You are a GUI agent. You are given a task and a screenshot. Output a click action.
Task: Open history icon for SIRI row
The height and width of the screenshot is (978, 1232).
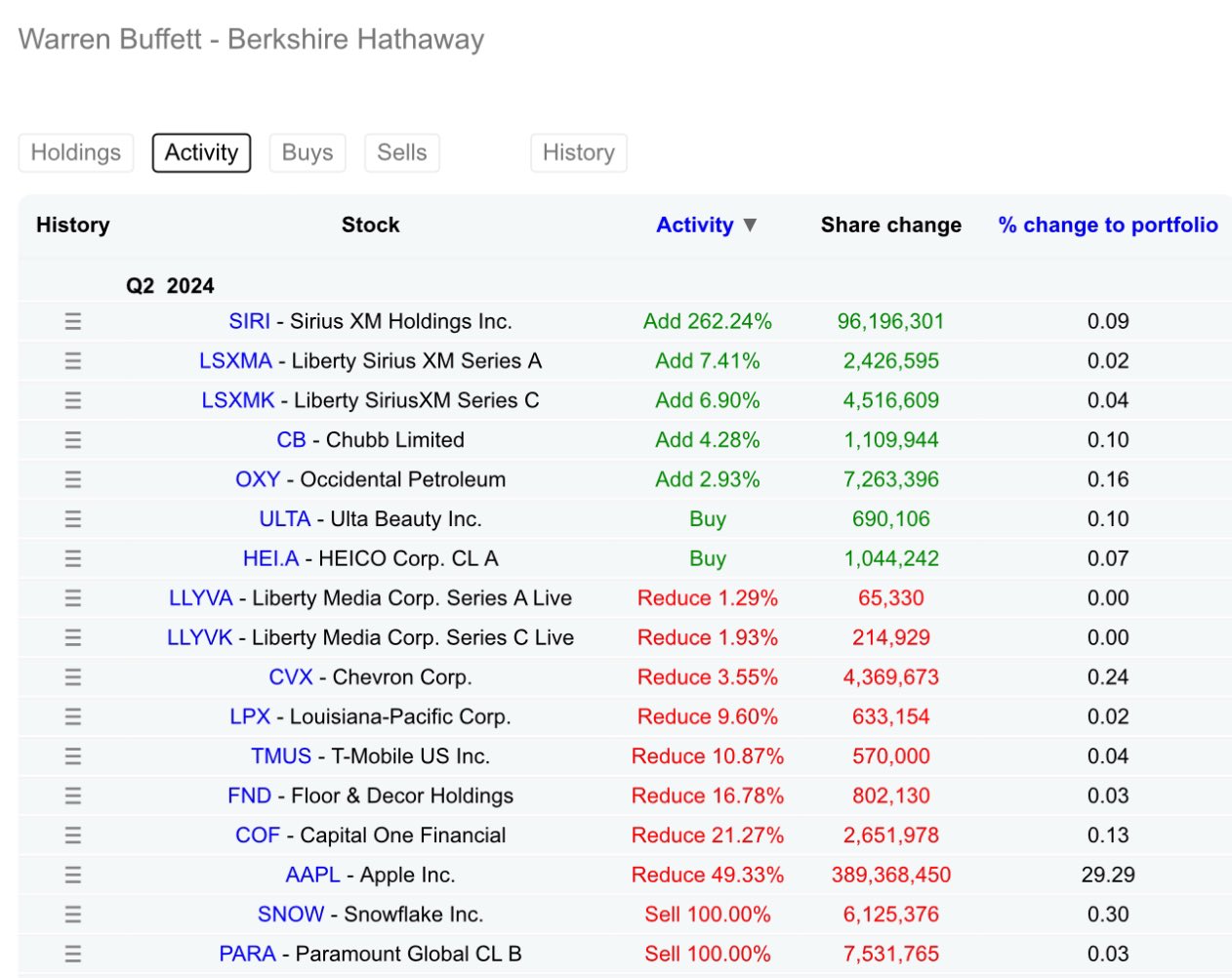pos(73,321)
